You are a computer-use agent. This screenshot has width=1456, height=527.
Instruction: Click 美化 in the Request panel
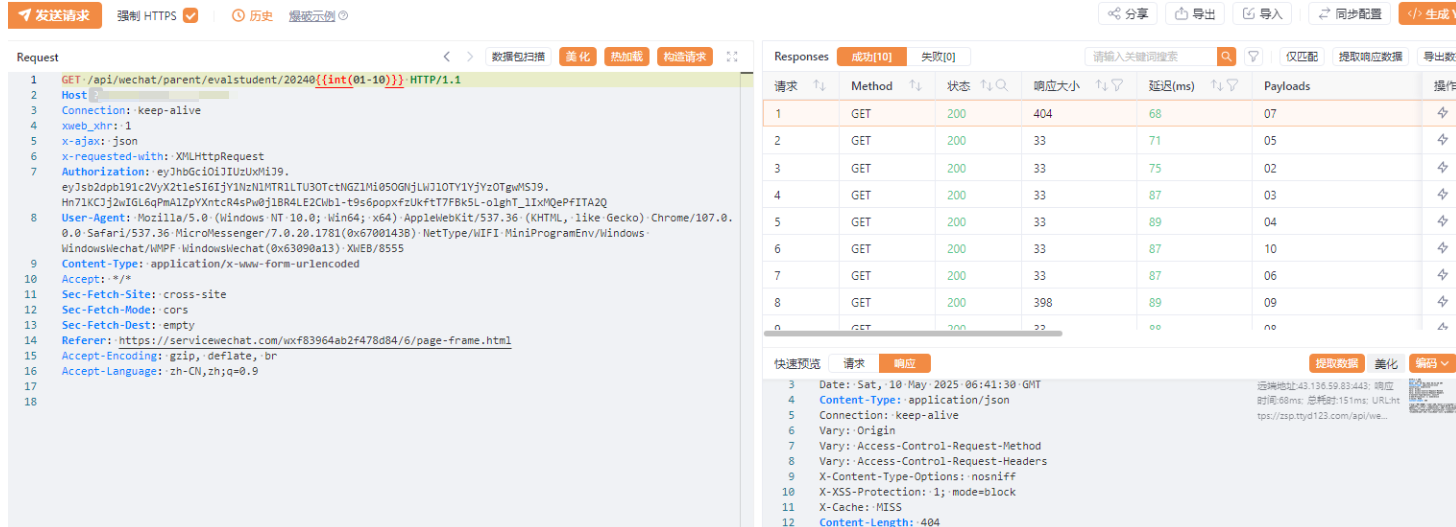tap(578, 57)
